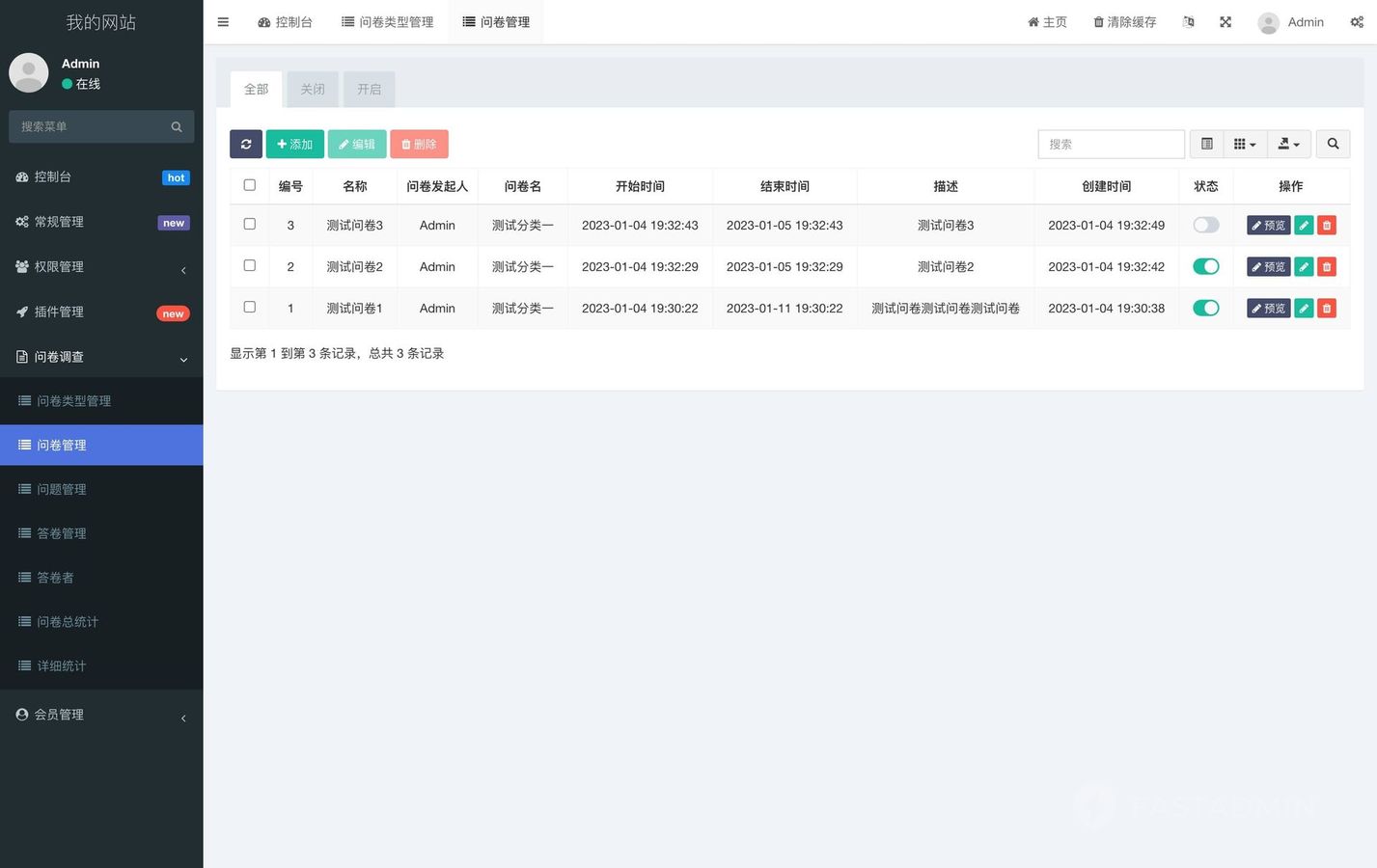Expand the 权限管理 sidebar menu
Screen dimensions: 1377x868
(x=101, y=267)
